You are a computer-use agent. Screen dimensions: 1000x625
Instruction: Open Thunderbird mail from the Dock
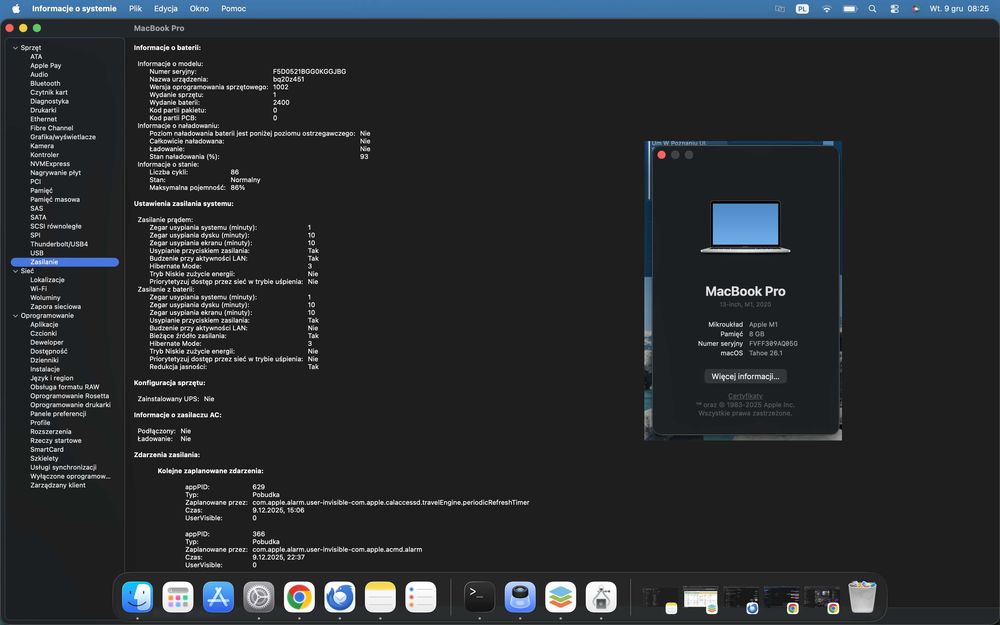[340, 597]
